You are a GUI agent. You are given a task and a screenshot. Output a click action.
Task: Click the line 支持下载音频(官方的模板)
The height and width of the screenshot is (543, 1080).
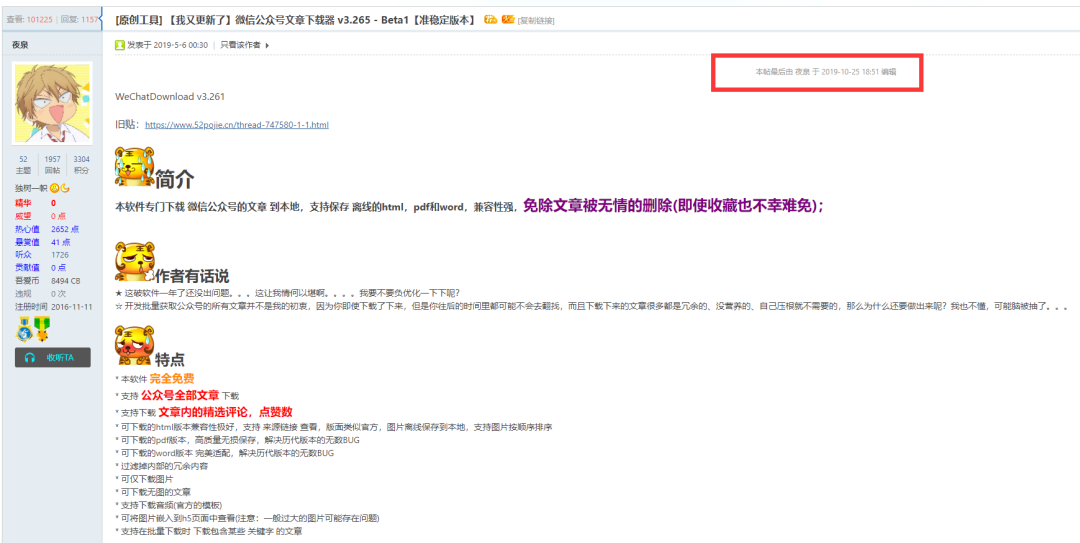click(x=169, y=505)
